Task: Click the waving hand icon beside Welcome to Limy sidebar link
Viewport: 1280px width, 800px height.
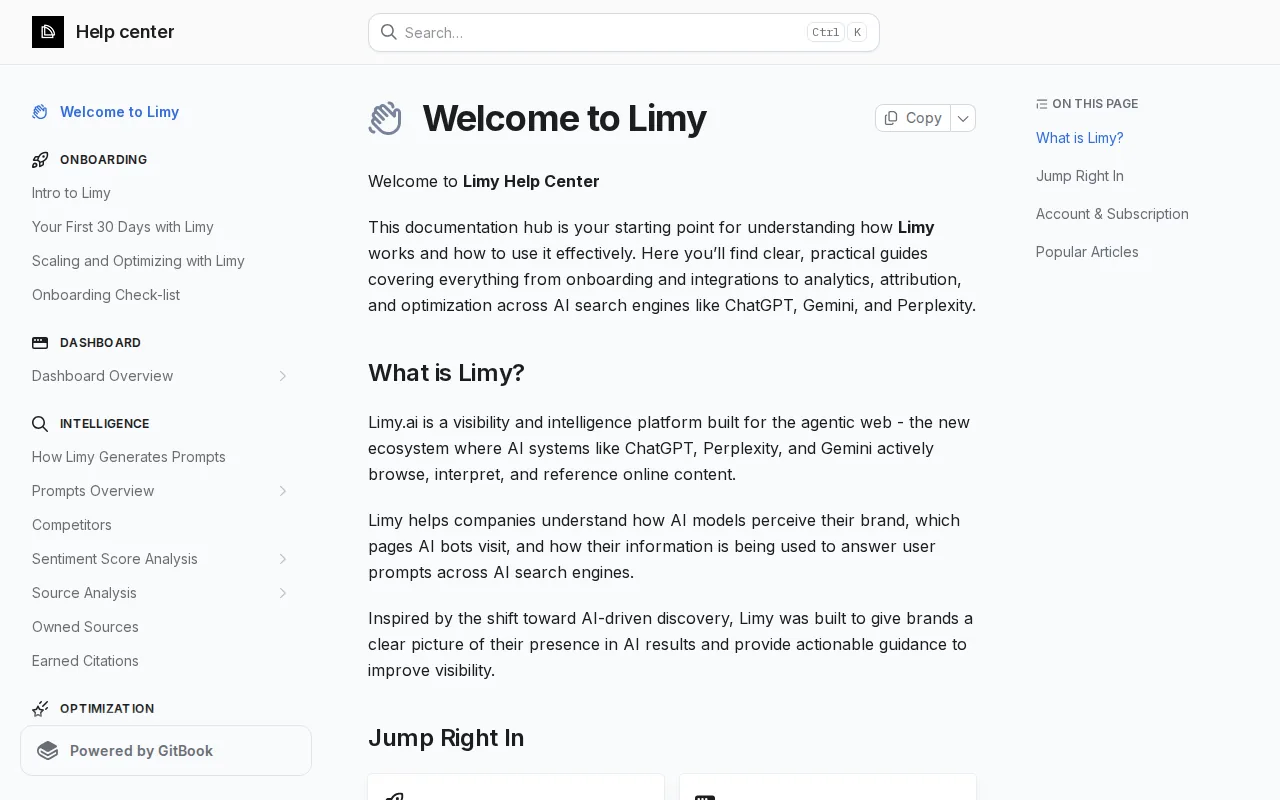Action: tap(40, 112)
